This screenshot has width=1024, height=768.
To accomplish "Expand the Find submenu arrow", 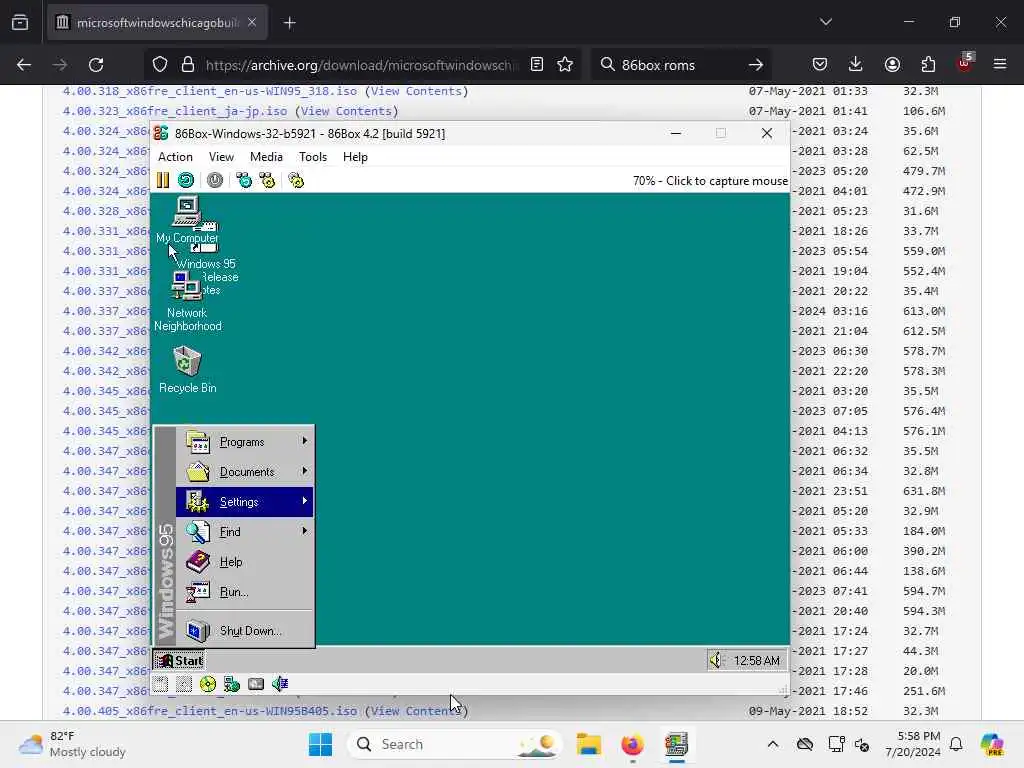I will [304, 531].
